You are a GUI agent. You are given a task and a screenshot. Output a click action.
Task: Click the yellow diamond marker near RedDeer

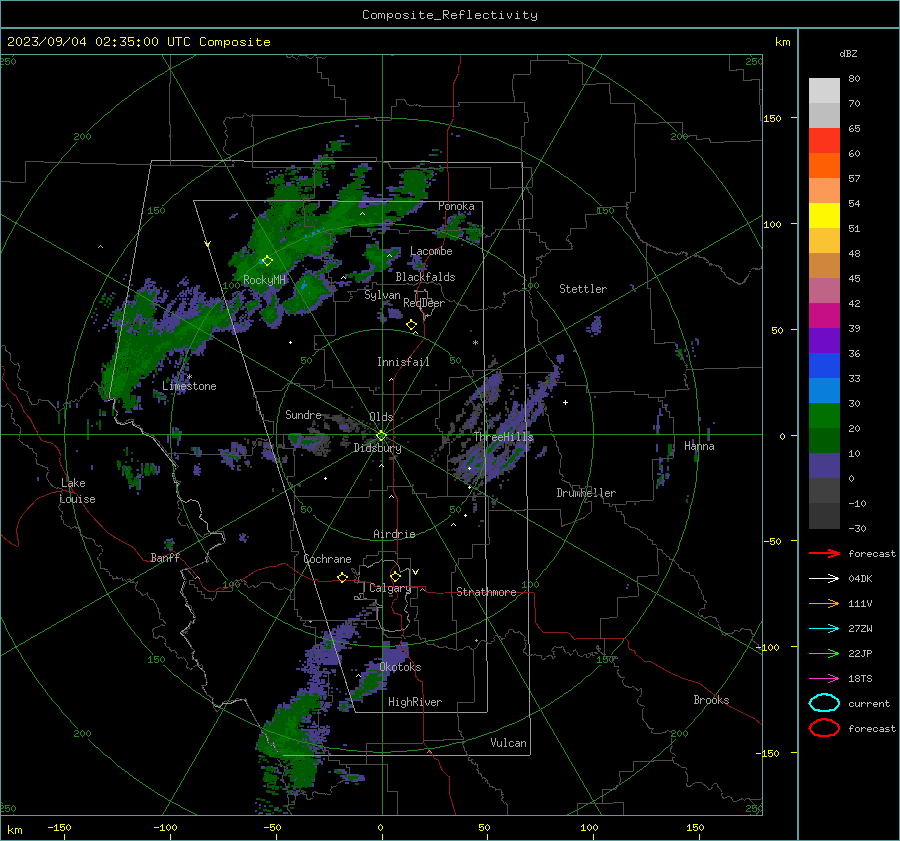[x=412, y=325]
